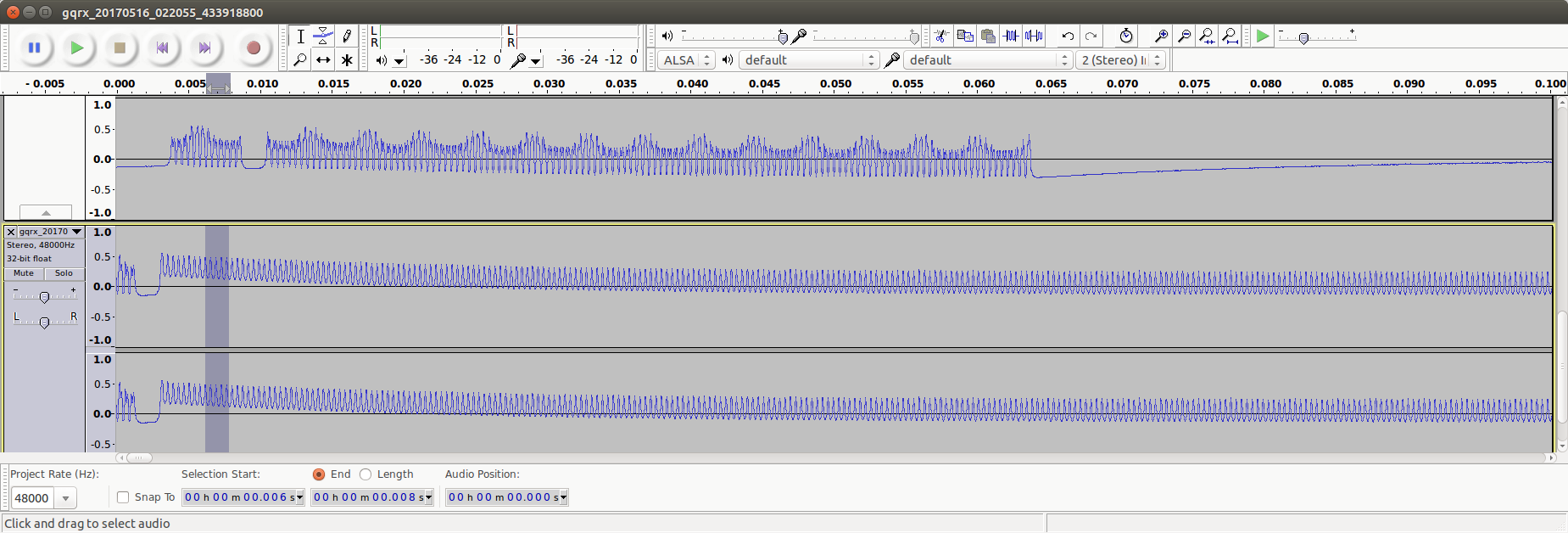Click the vertical scrollbar down arrow

(x=1561, y=446)
